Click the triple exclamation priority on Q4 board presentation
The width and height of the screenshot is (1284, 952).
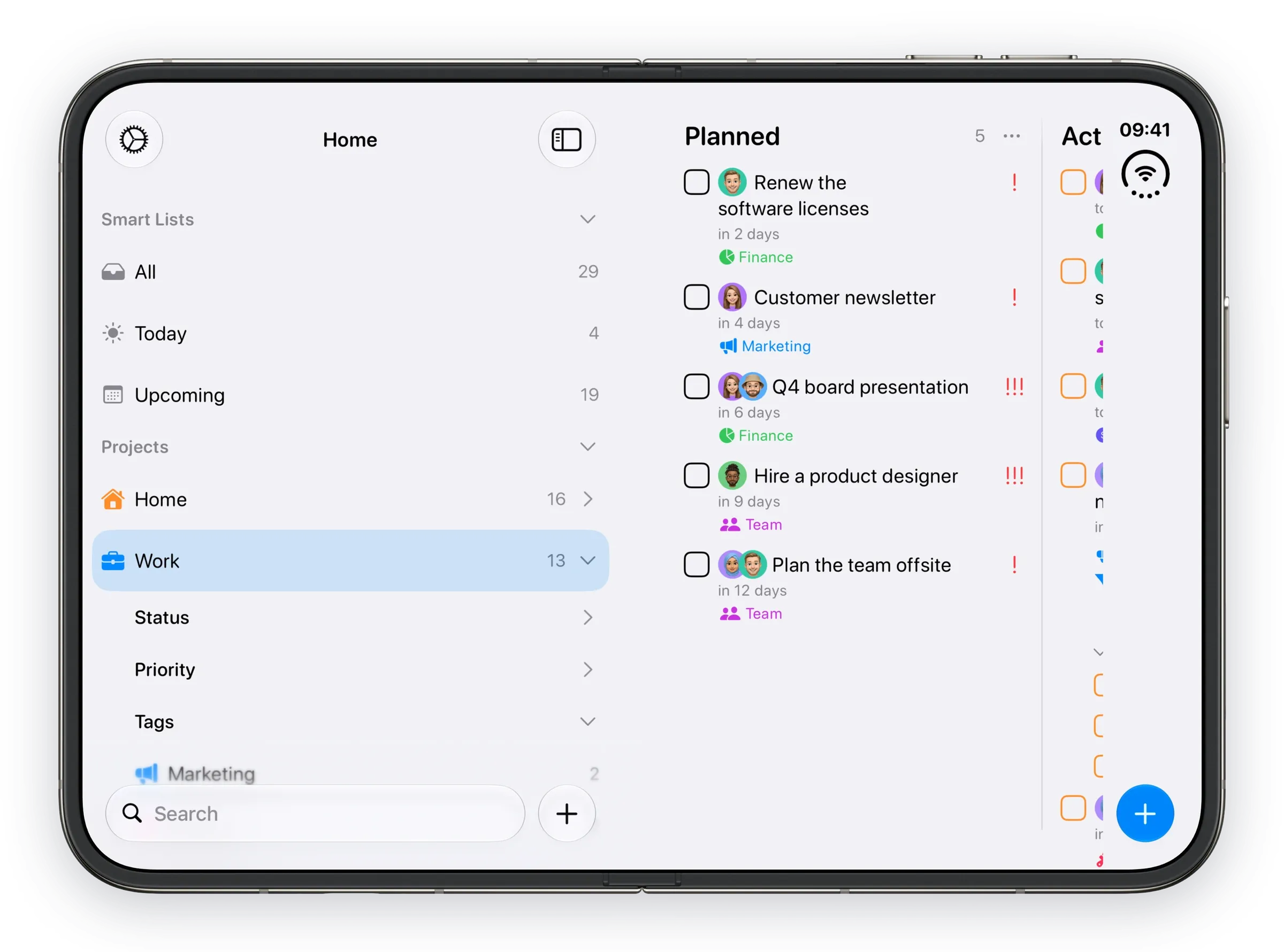(x=1014, y=387)
